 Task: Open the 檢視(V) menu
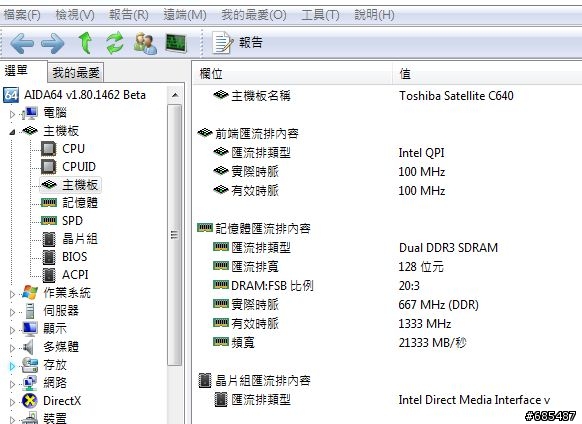tap(75, 15)
